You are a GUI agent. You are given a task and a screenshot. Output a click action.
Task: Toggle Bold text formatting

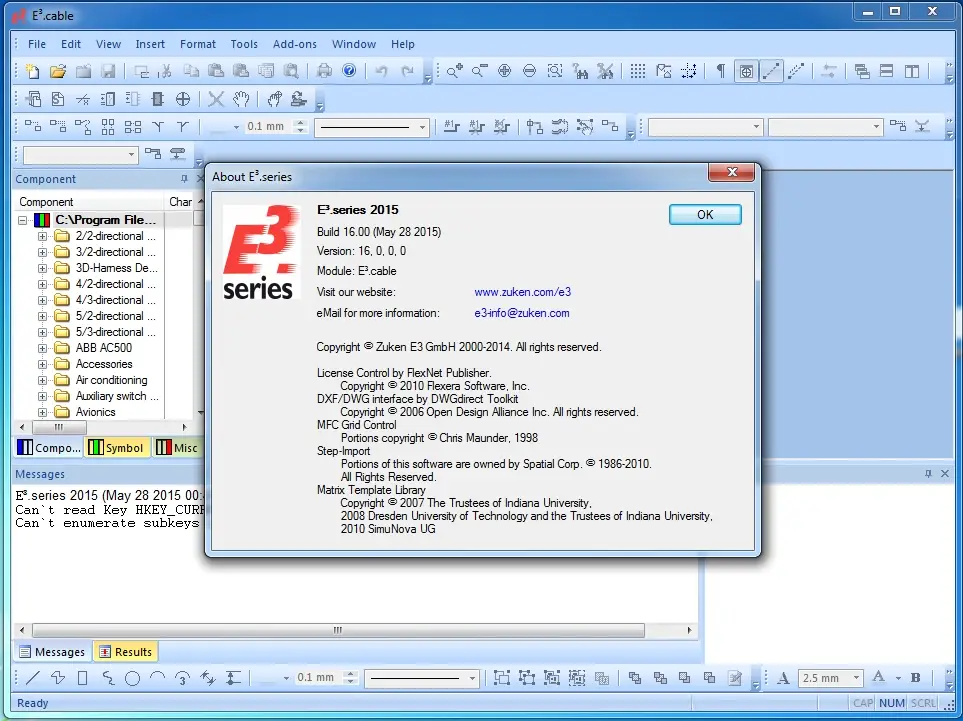tap(916, 677)
